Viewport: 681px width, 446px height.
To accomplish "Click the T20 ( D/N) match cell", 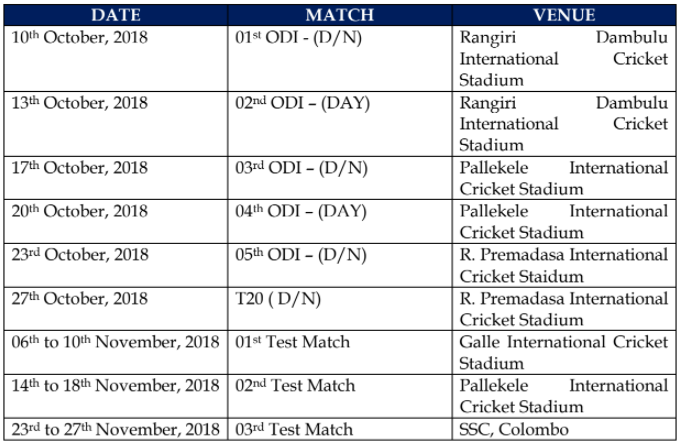I will [340, 308].
